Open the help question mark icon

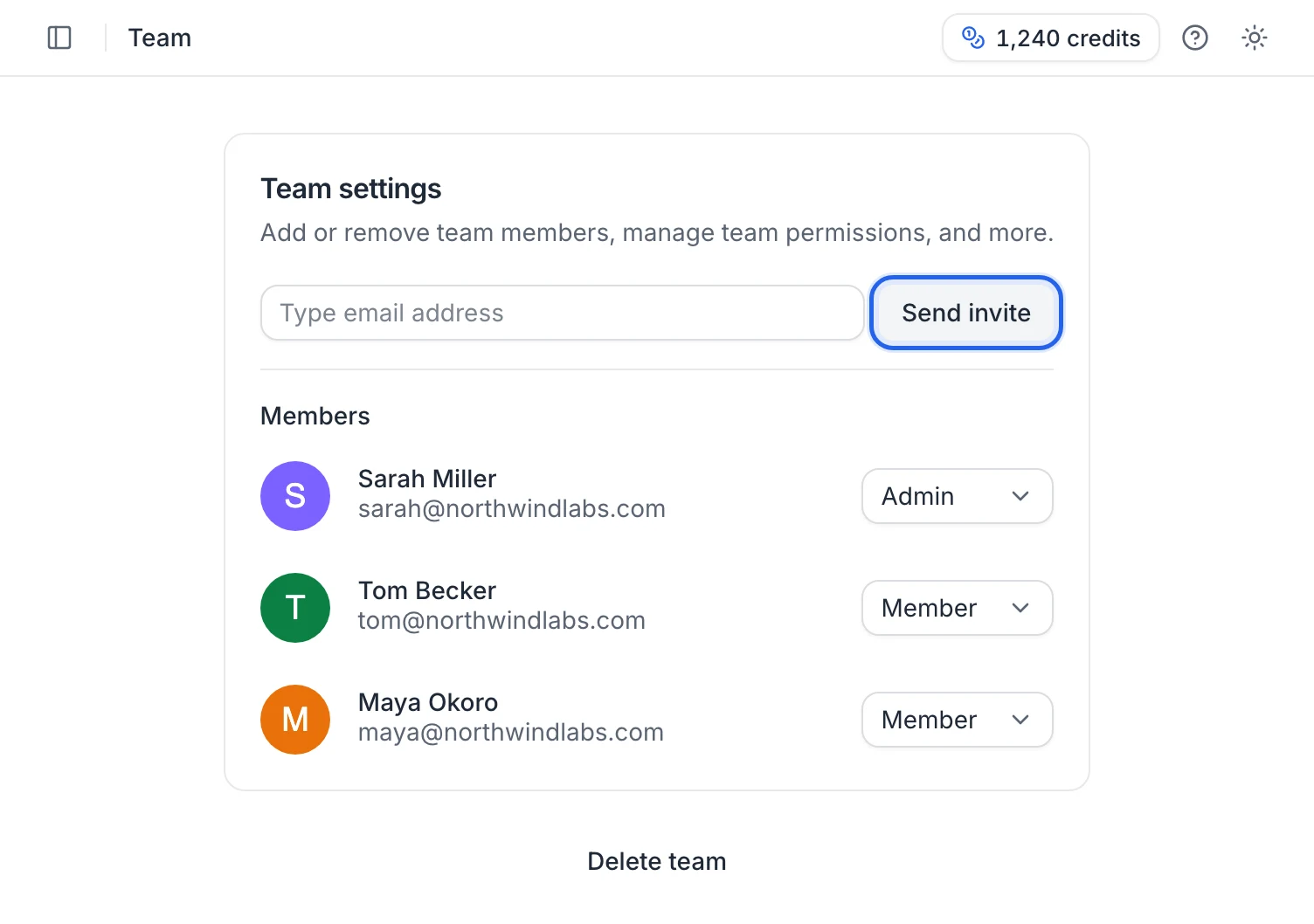1195,38
